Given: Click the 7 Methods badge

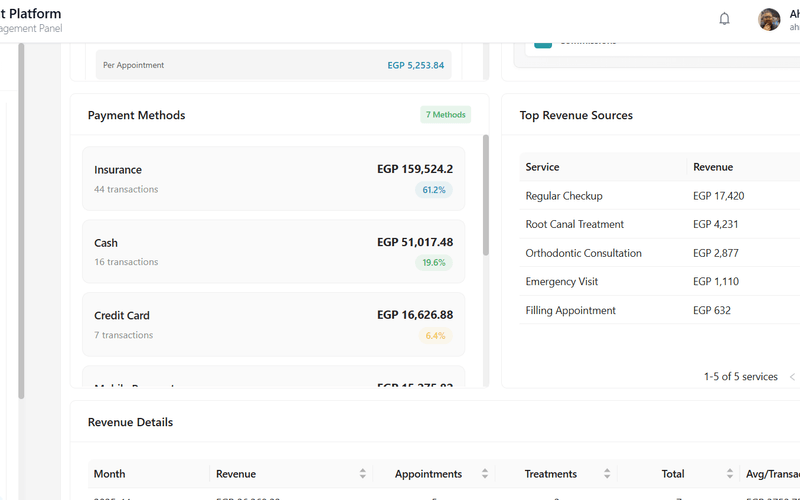Looking at the screenshot, I should (x=445, y=115).
